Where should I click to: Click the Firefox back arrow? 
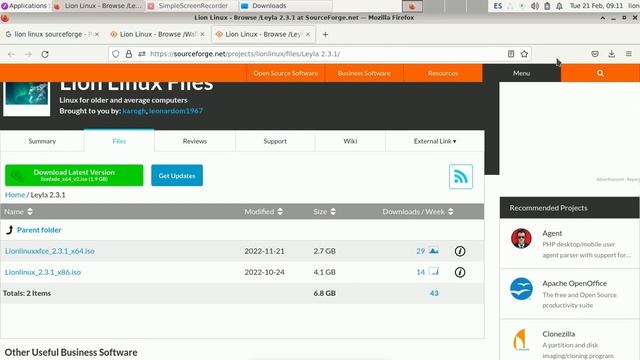click(x=11, y=54)
